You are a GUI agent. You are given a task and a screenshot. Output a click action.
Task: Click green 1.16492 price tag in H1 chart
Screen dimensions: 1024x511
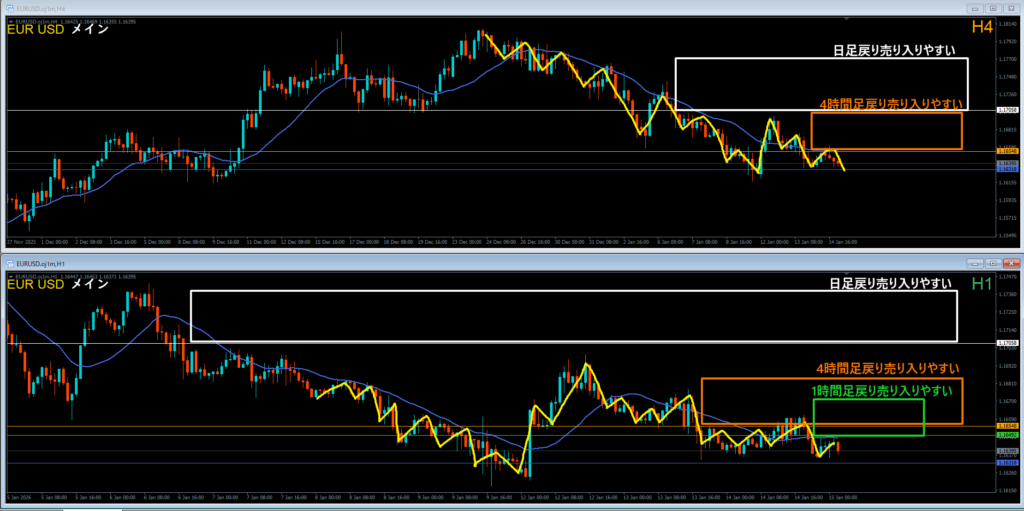(x=1008, y=435)
